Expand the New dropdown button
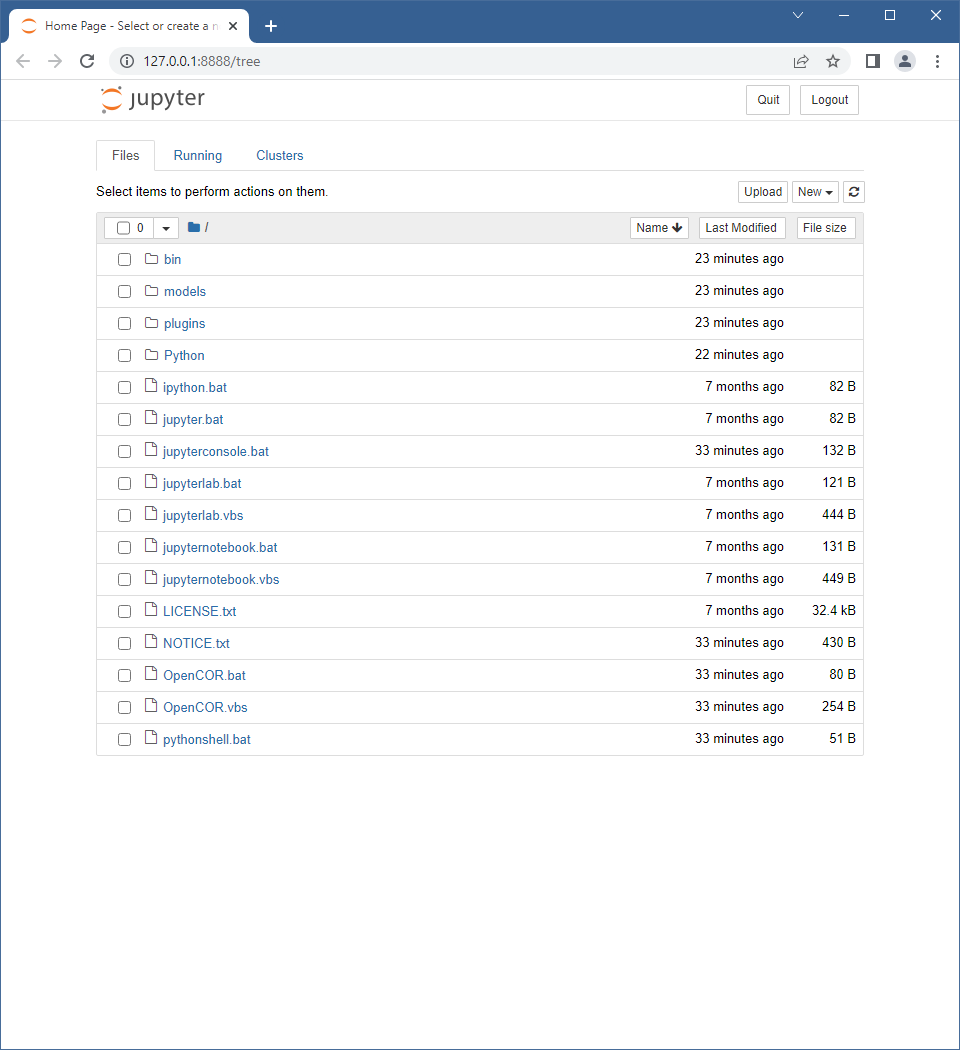Viewport: 960px width, 1050px height. pyautogui.click(x=815, y=192)
